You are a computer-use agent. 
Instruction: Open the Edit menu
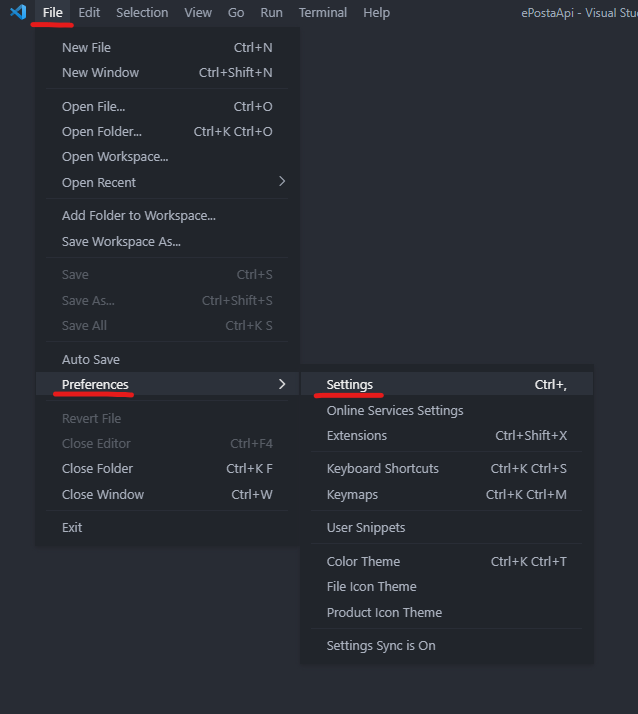pyautogui.click(x=89, y=13)
